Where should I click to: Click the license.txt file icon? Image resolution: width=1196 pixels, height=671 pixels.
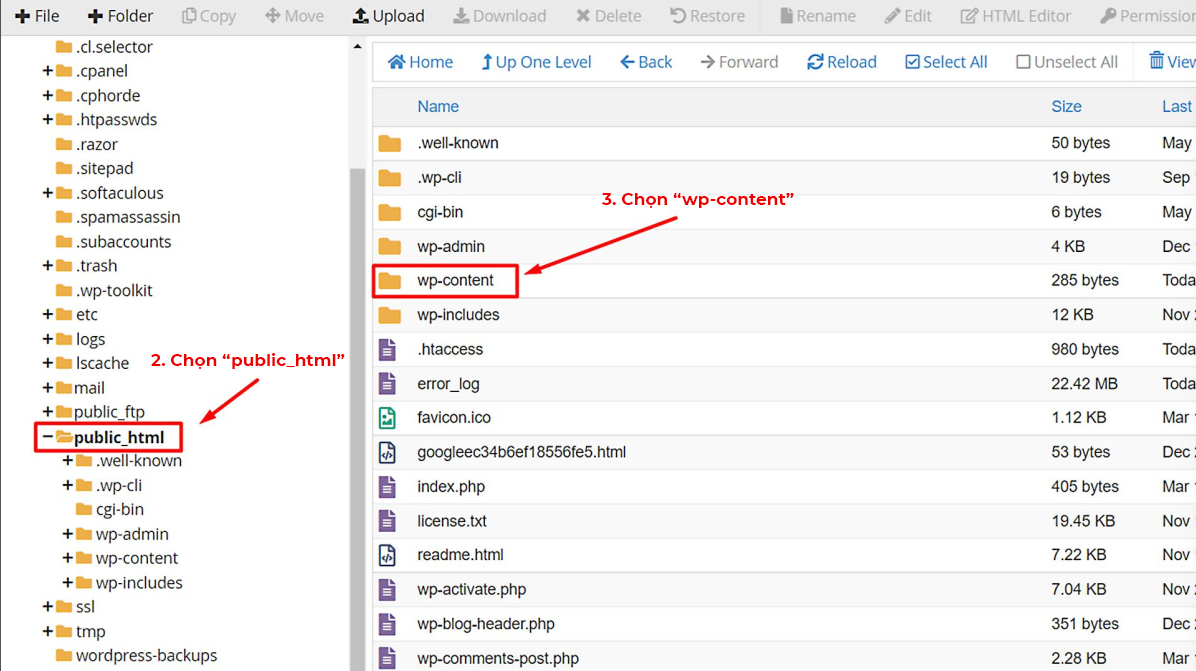[x=387, y=521]
